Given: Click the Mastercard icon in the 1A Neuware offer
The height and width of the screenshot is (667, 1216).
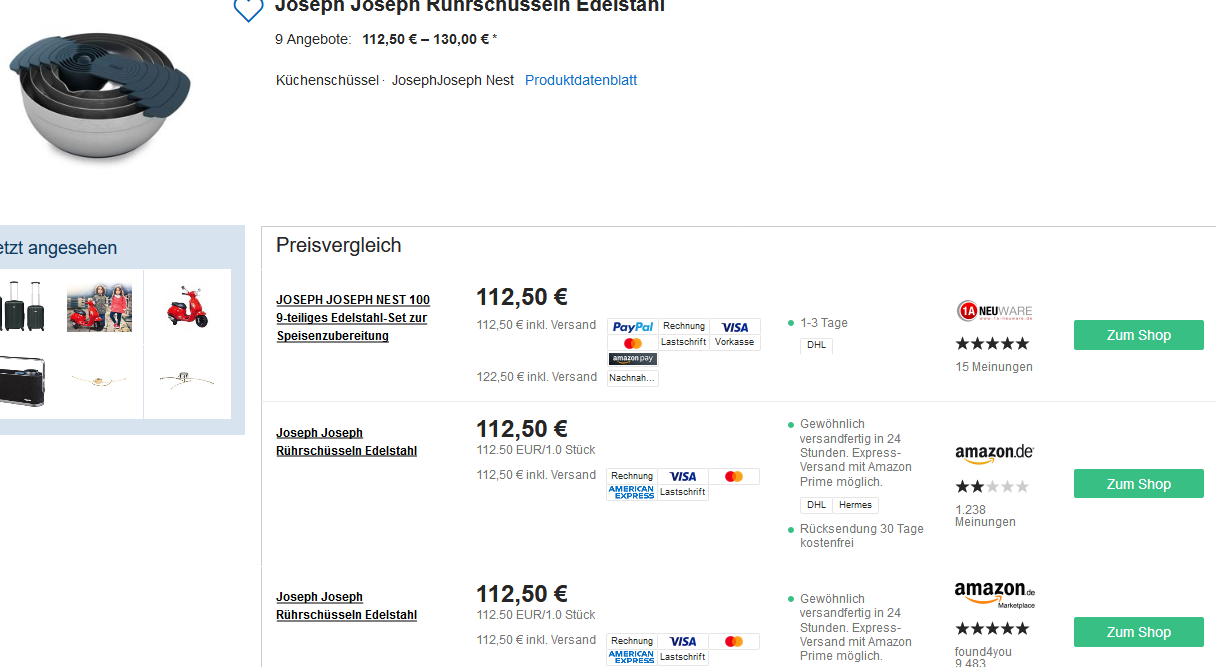Looking at the screenshot, I should pos(632,343).
